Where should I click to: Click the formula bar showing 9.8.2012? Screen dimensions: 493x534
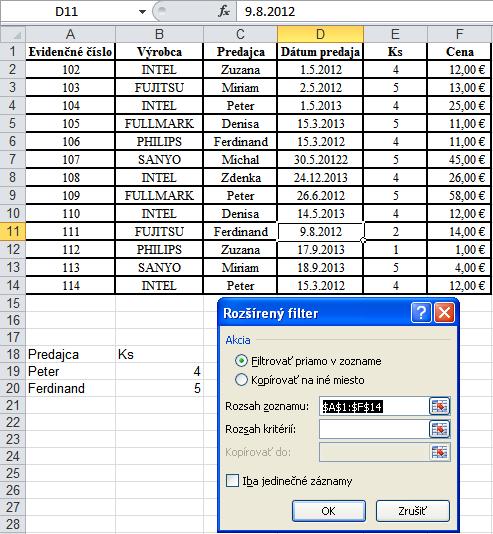(x=364, y=12)
